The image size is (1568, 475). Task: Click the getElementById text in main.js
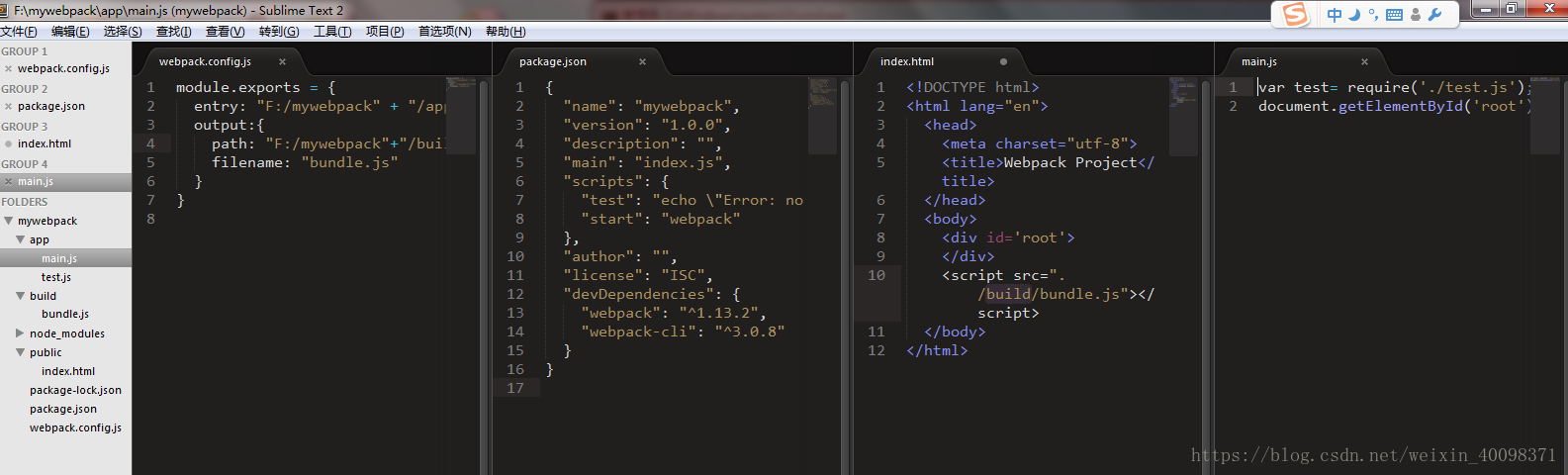(x=1401, y=106)
